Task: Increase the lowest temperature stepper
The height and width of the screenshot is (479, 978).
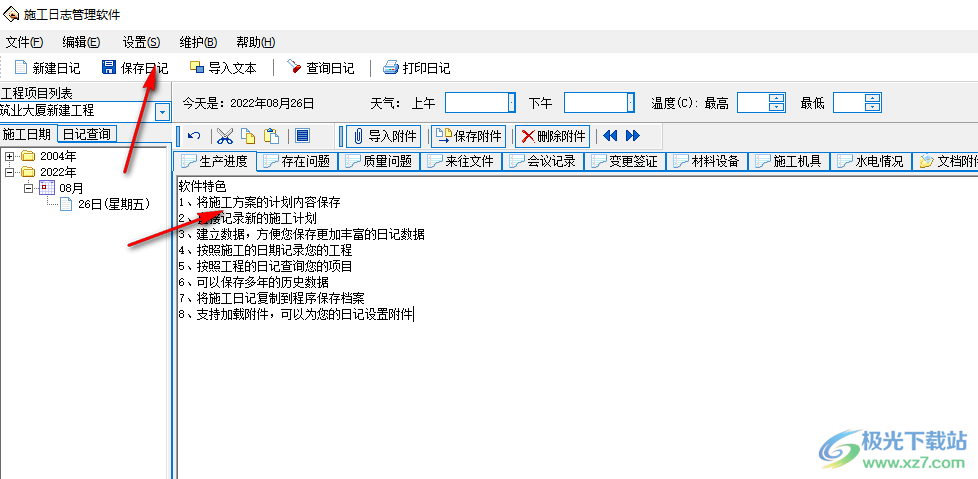Action: coord(873,98)
